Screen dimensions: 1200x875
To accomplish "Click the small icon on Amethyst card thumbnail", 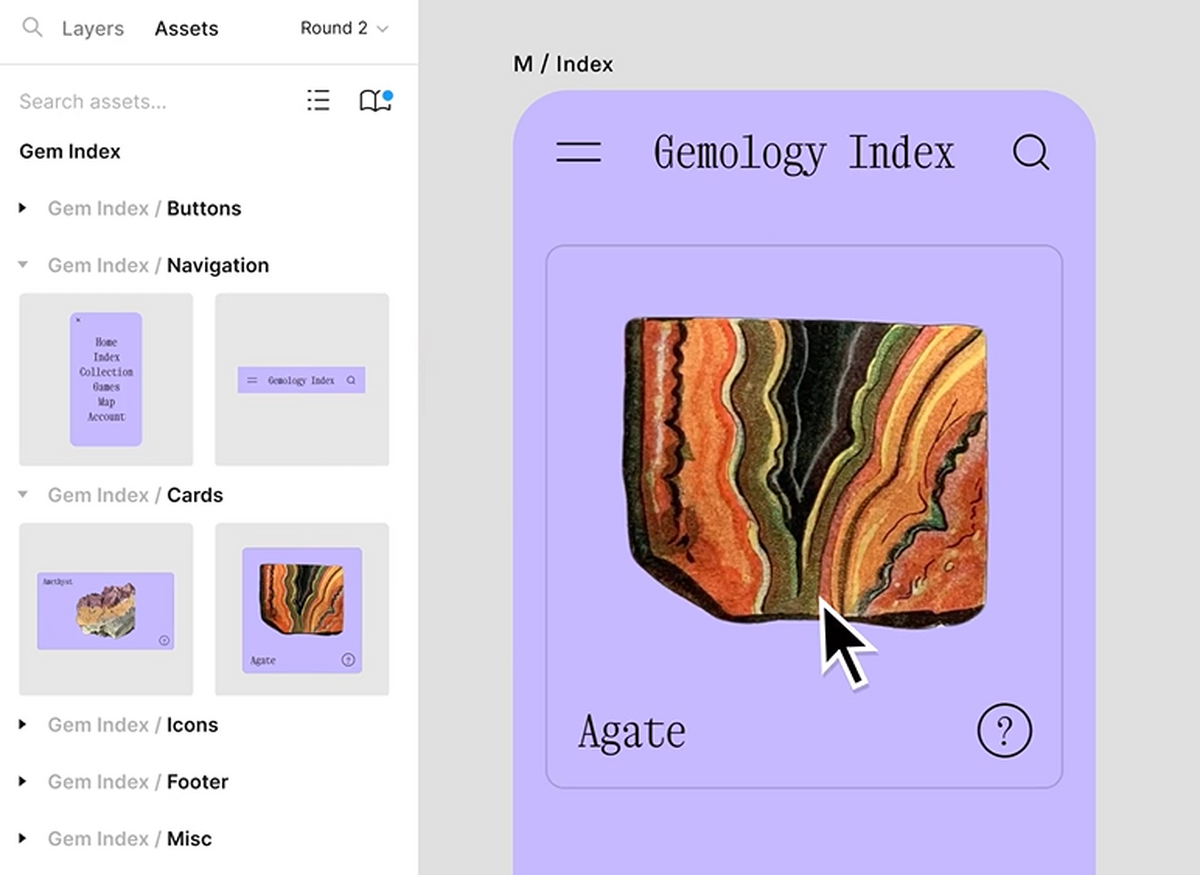I will pos(164,640).
